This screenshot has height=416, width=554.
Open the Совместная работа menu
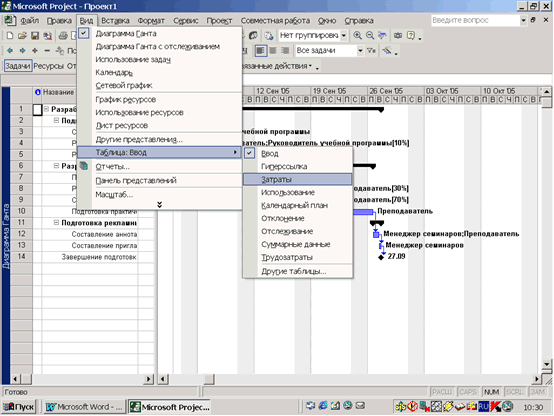pyautogui.click(x=275, y=21)
